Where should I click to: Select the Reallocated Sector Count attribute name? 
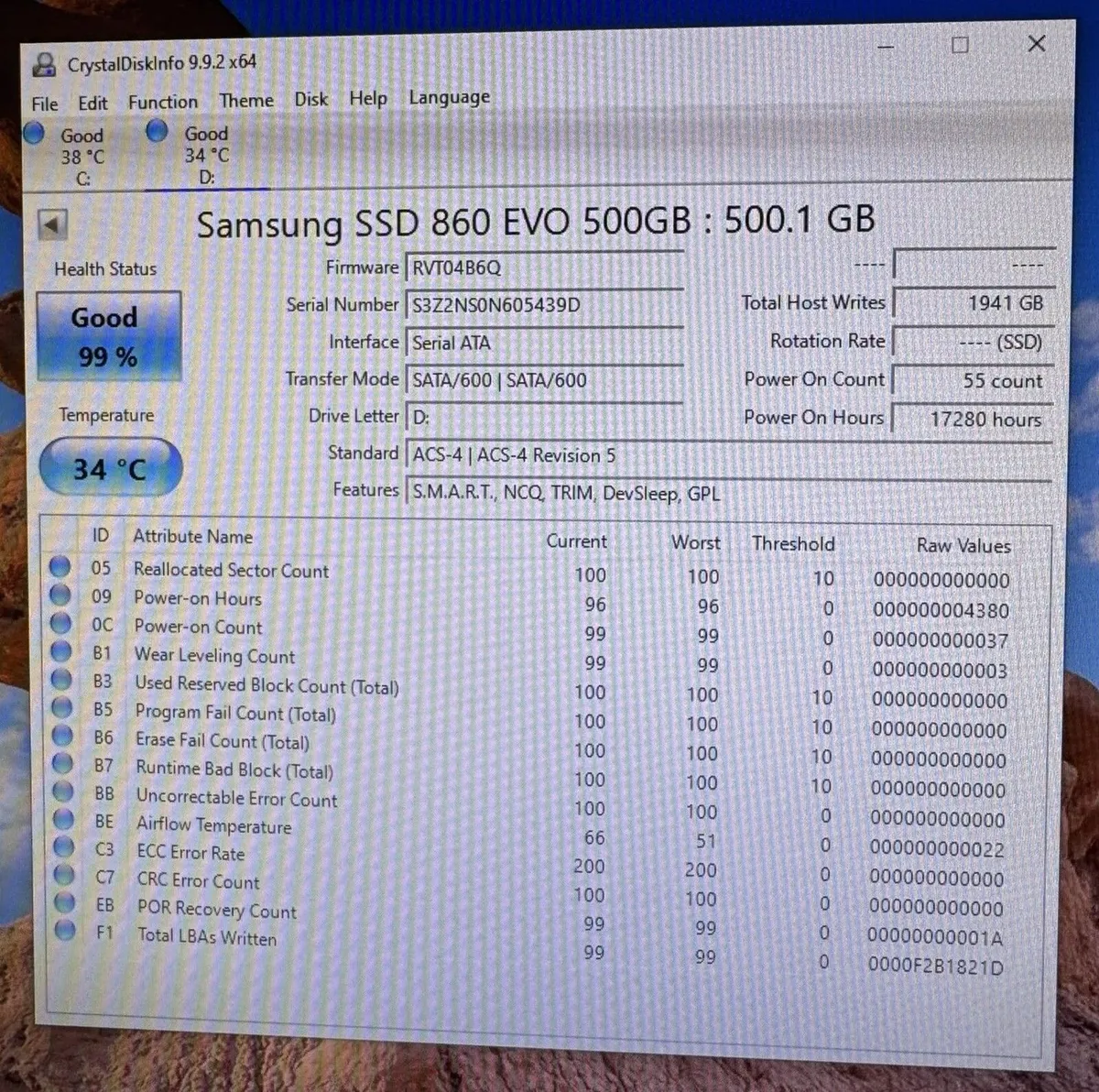231,570
